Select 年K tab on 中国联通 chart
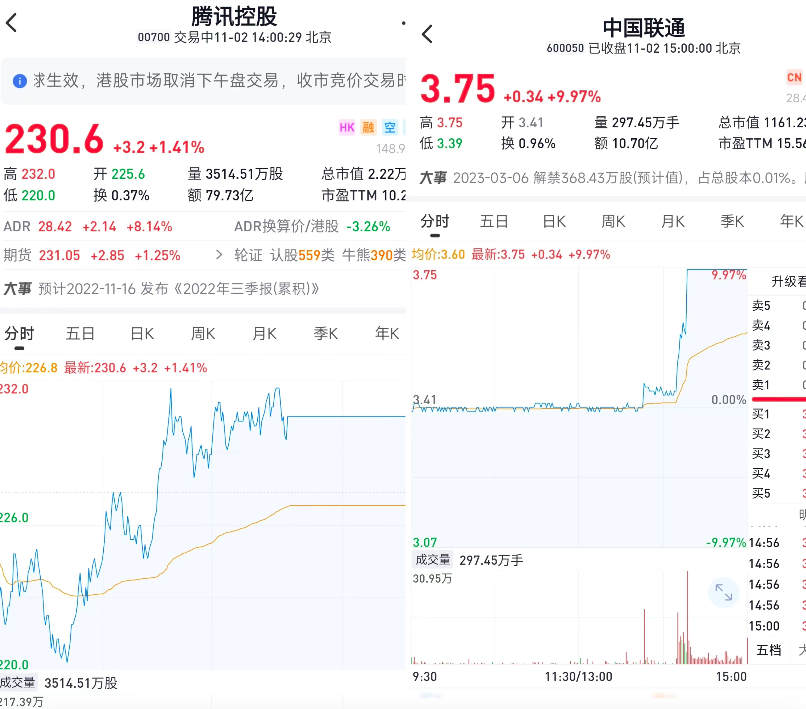 point(792,221)
